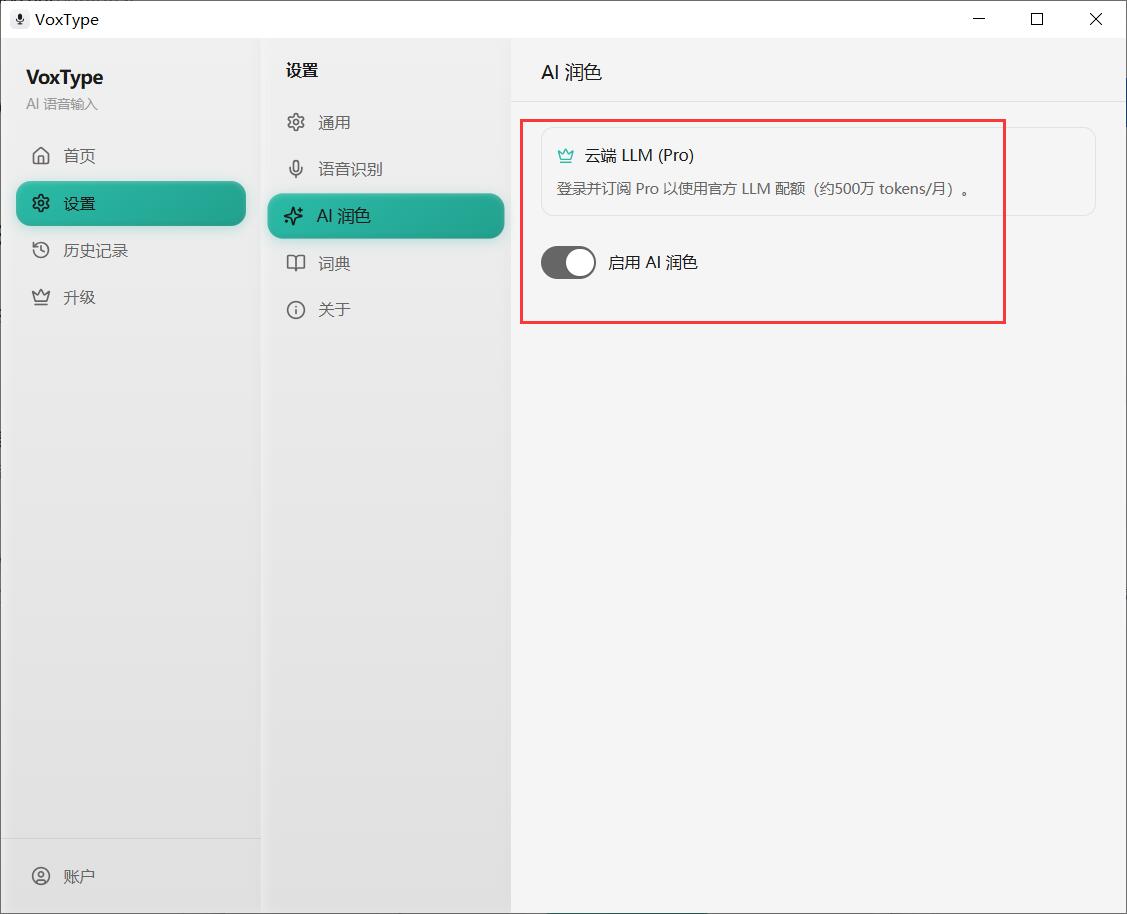This screenshot has height=914, width=1127.
Task: Switch to 语音识别 settings
Action: (x=386, y=169)
